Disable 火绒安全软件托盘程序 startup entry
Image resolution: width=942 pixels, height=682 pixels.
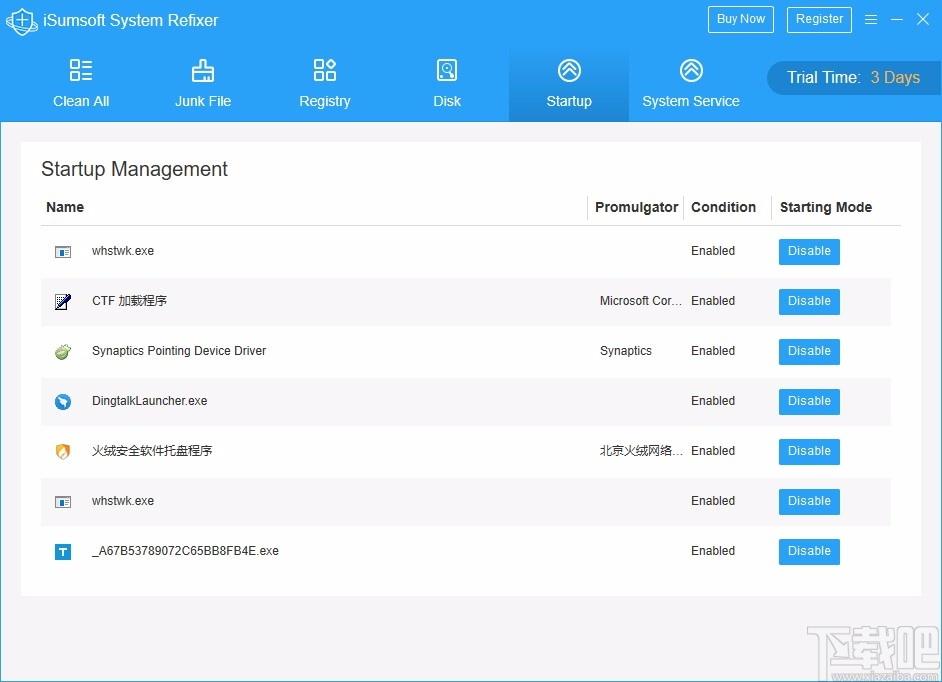tap(809, 451)
